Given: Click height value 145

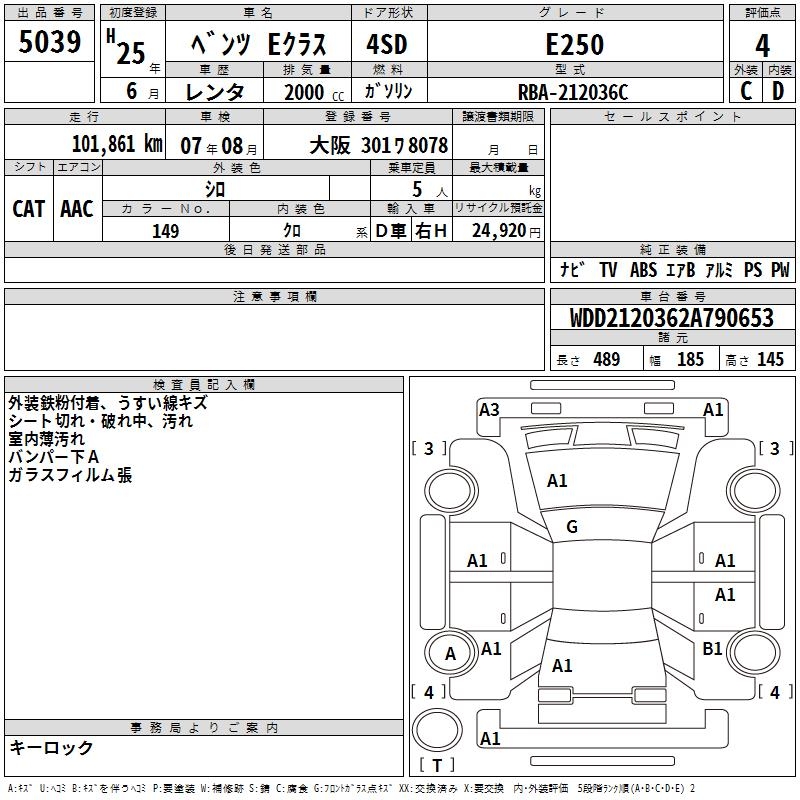Looking at the screenshot, I should (770, 359).
